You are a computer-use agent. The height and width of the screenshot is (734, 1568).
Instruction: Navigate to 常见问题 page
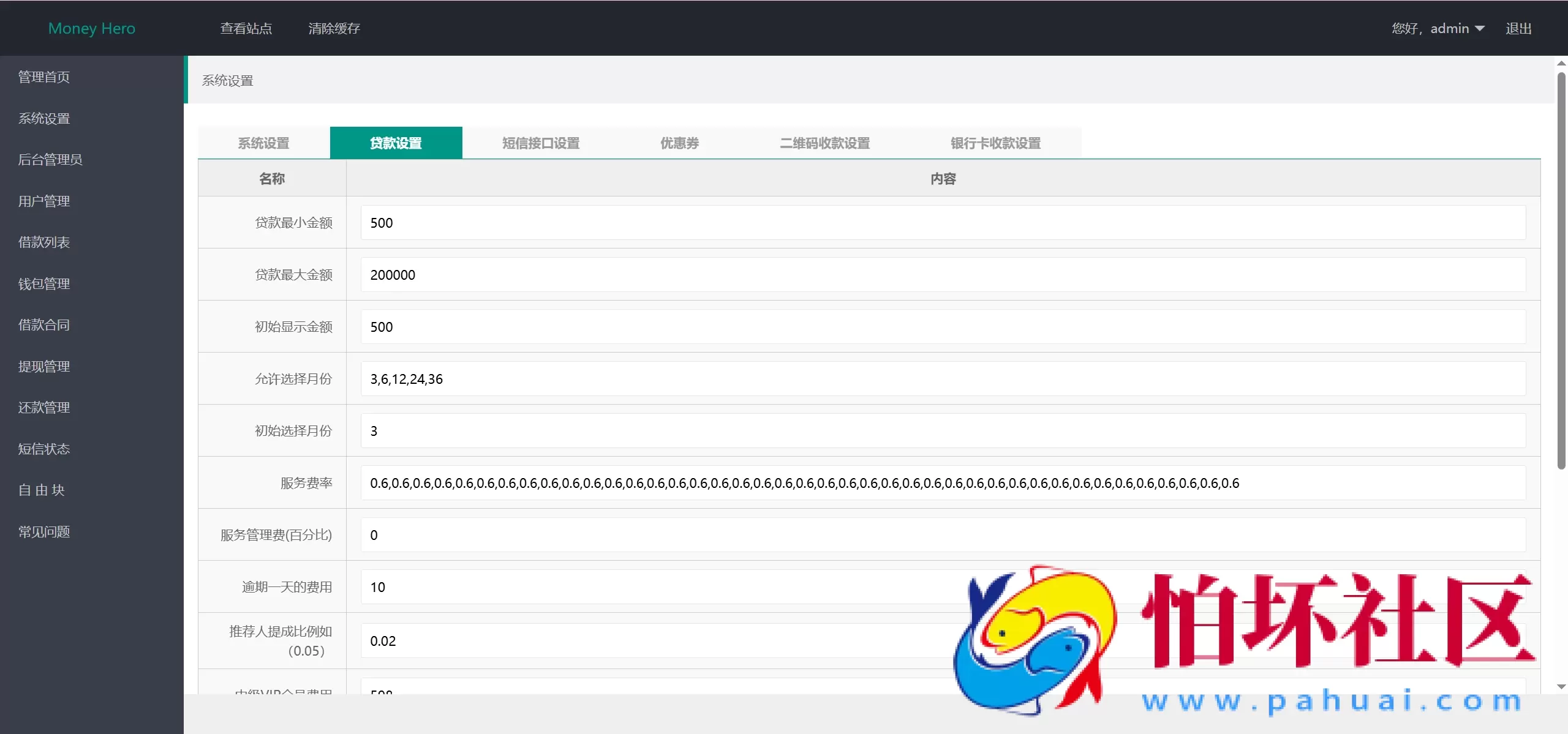[x=43, y=531]
